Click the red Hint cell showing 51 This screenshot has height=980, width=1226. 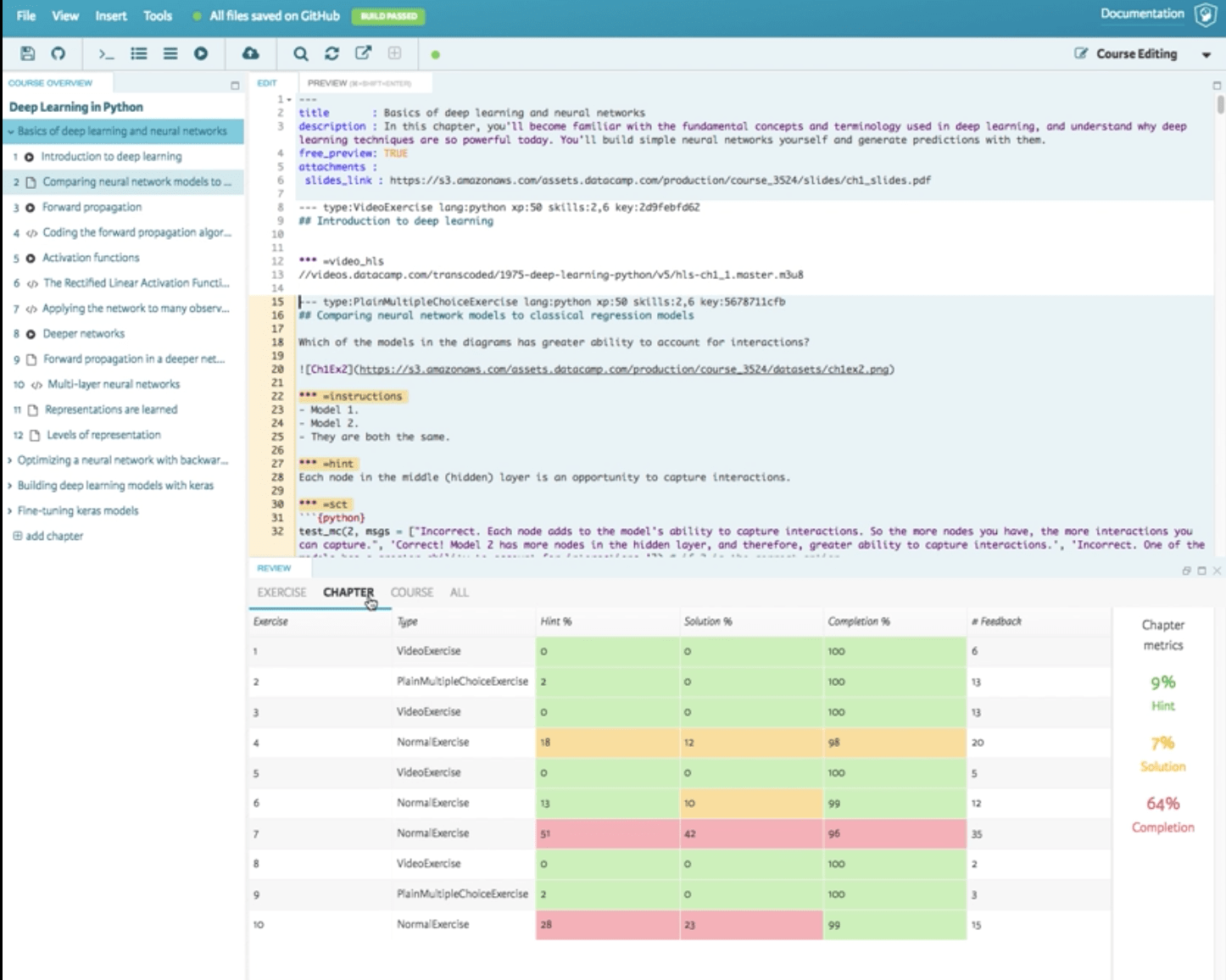[607, 833]
